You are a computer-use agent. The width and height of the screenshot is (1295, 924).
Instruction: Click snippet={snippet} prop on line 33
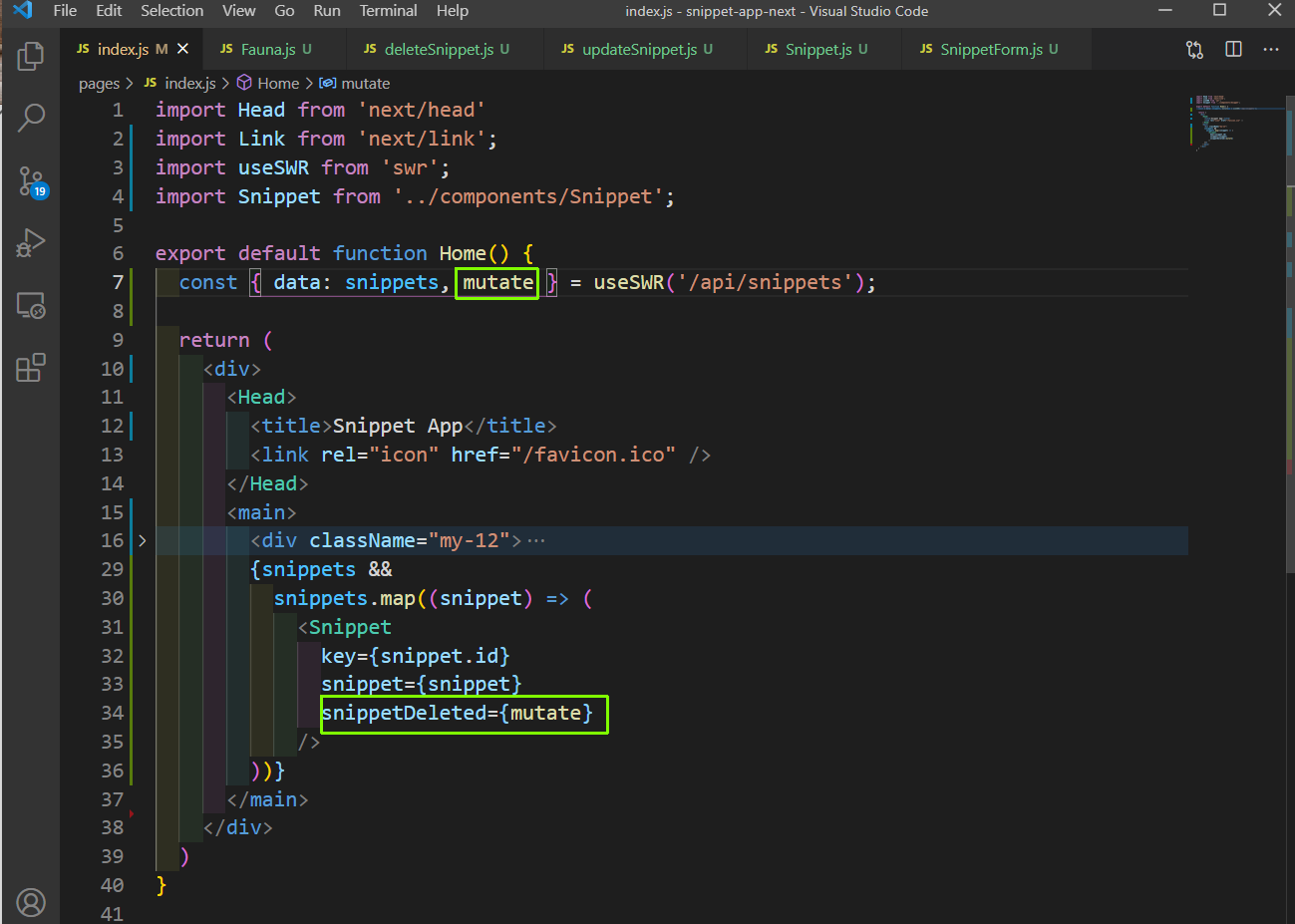click(421, 684)
